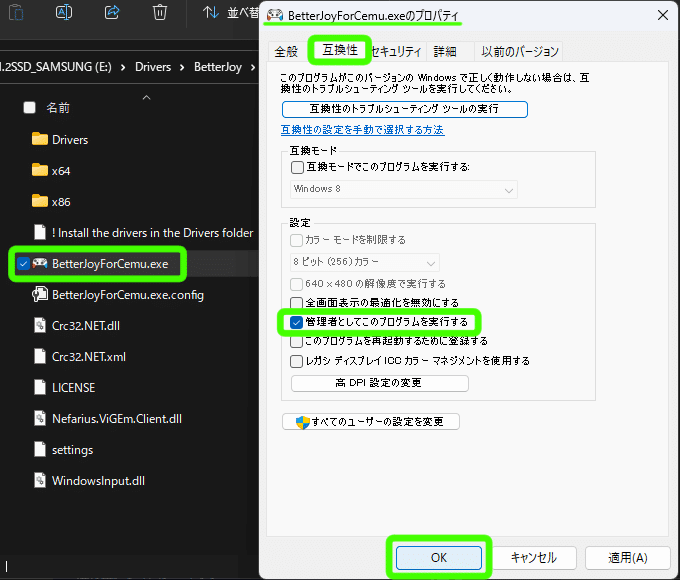Click the settings file icon
Image resolution: width=680 pixels, height=580 pixels.
pos(40,449)
